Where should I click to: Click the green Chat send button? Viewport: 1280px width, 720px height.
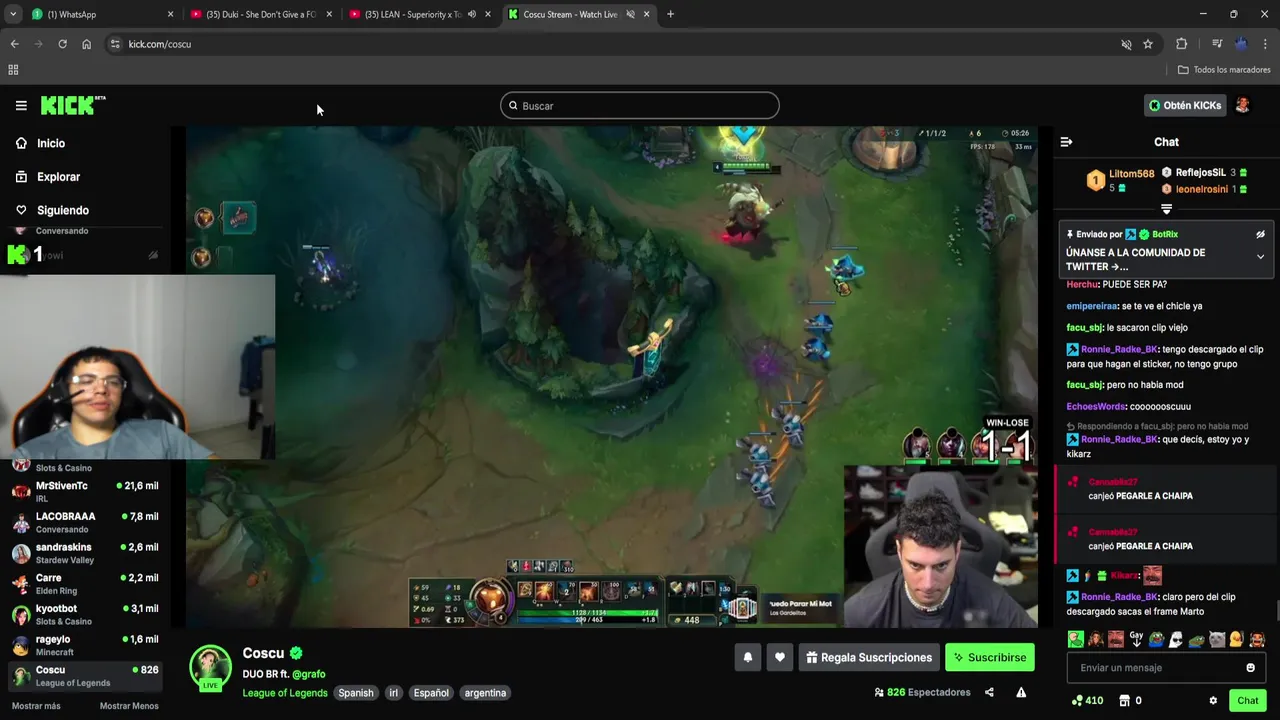[x=1247, y=701]
